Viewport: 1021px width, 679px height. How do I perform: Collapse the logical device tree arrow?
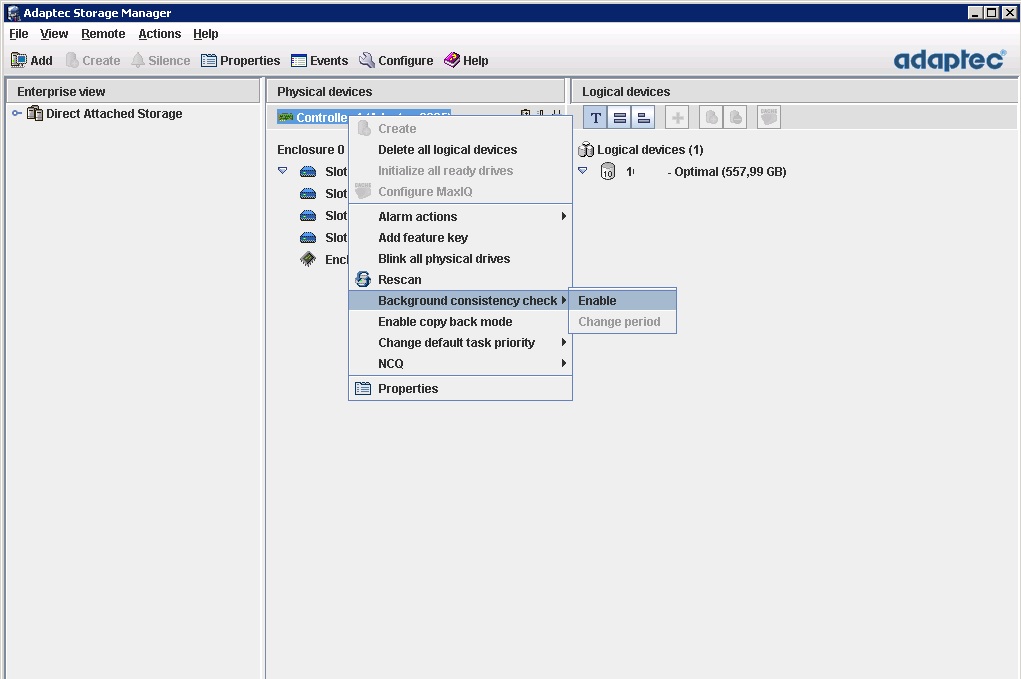pyautogui.click(x=583, y=171)
